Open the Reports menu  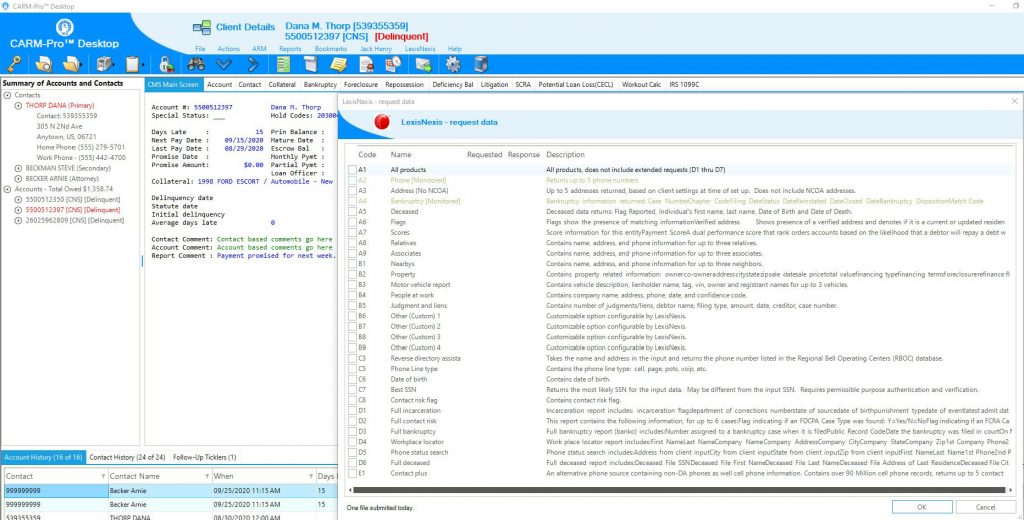point(290,49)
